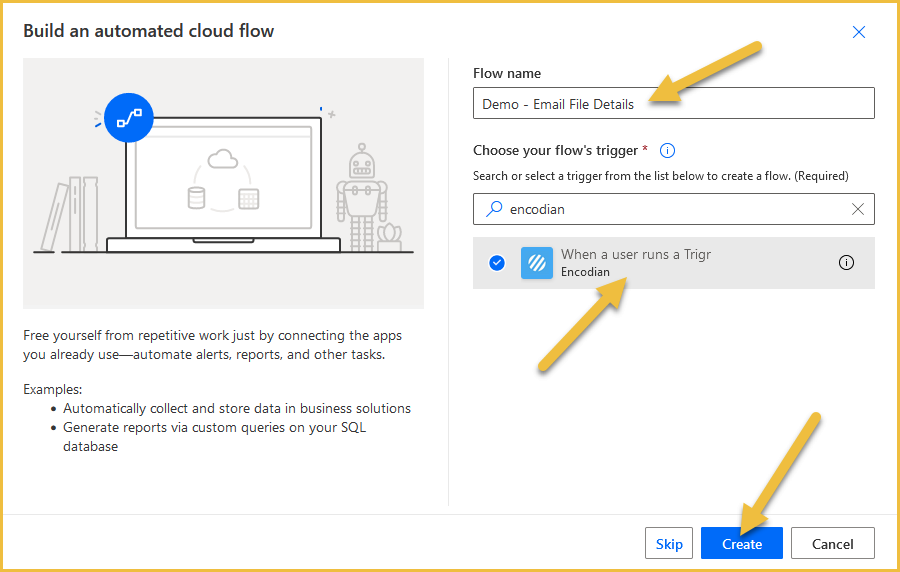The image size is (900, 572).
Task: Open details info icon for Trigr trigger
Action: pyautogui.click(x=846, y=263)
